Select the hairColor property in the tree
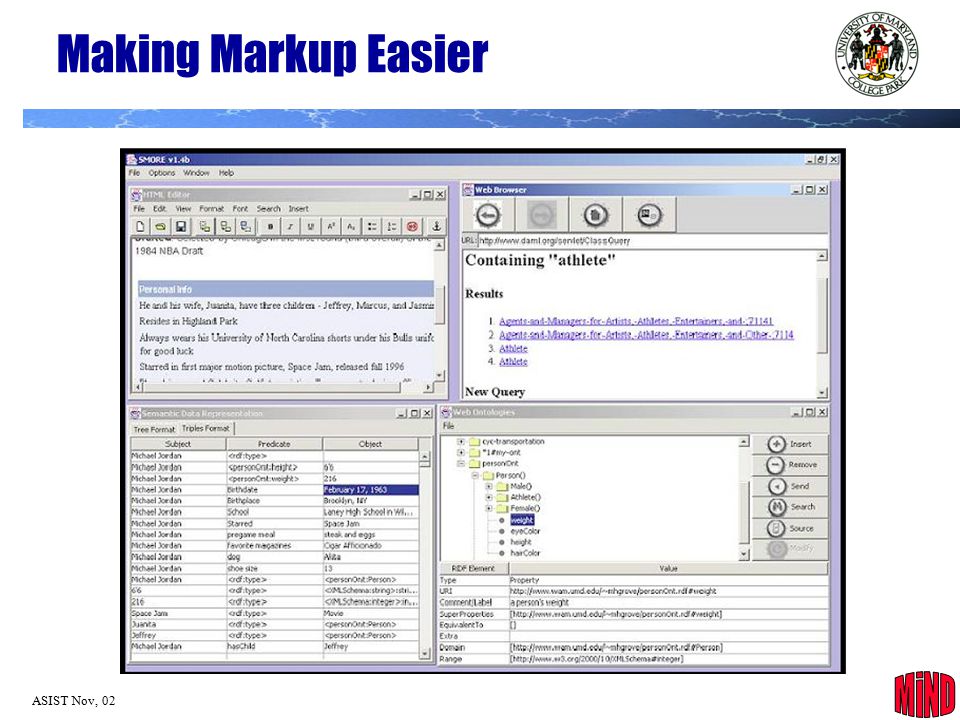The height and width of the screenshot is (720, 960). coord(525,553)
